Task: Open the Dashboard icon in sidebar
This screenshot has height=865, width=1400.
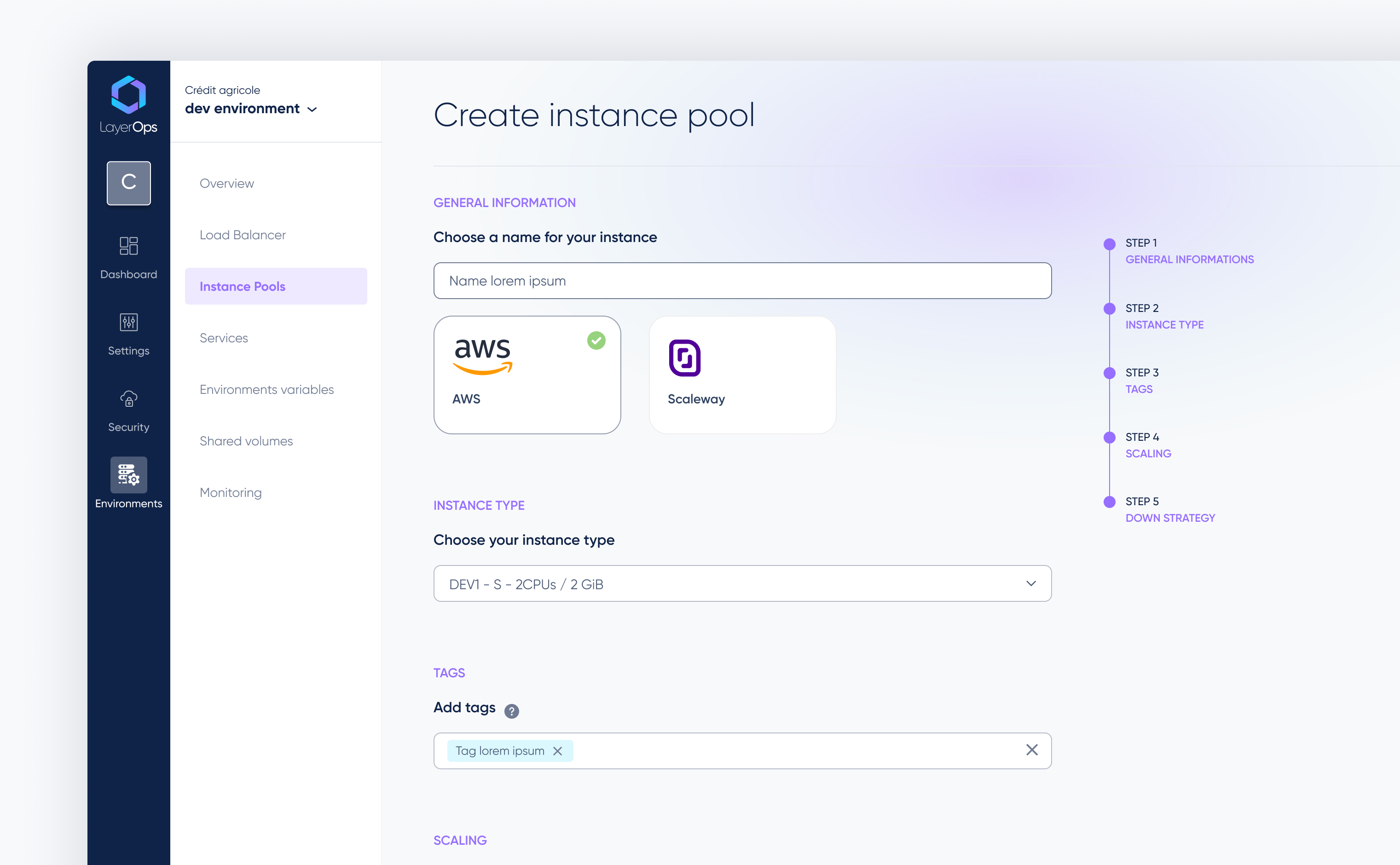Action: click(128, 246)
